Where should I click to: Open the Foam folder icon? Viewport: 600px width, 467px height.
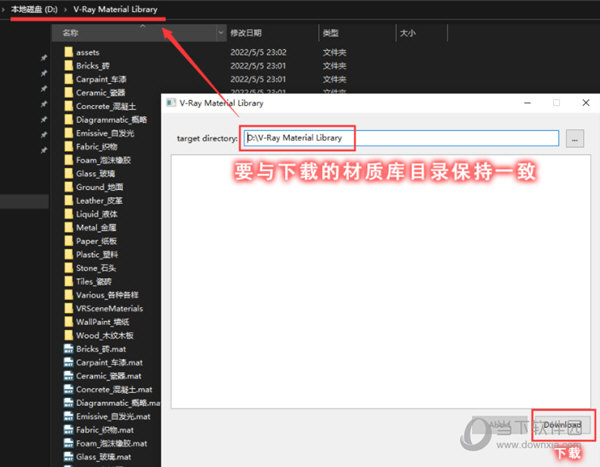pyautogui.click(x=68, y=160)
